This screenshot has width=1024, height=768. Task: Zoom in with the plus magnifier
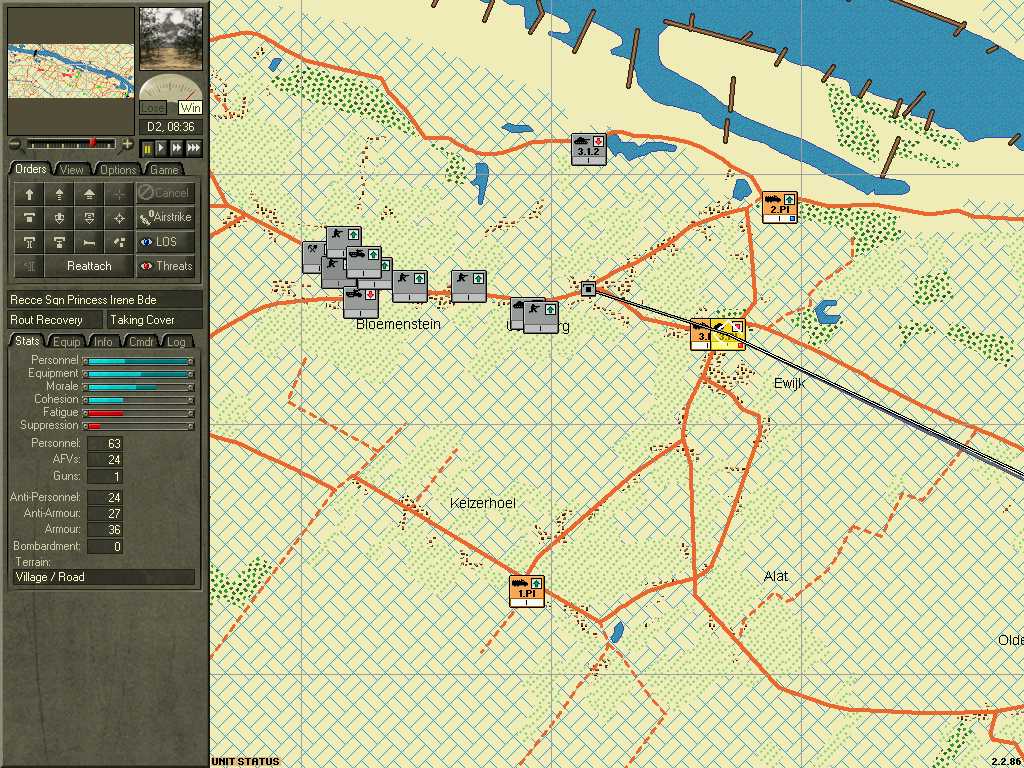(127, 144)
